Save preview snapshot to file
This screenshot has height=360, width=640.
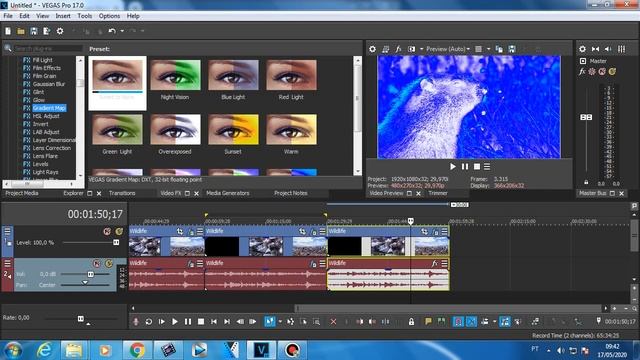click(x=512, y=49)
